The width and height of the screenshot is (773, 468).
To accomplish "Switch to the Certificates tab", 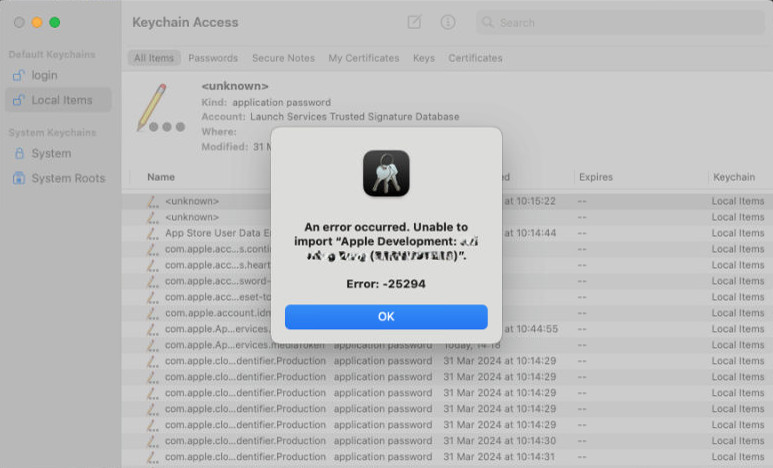I will [x=475, y=58].
